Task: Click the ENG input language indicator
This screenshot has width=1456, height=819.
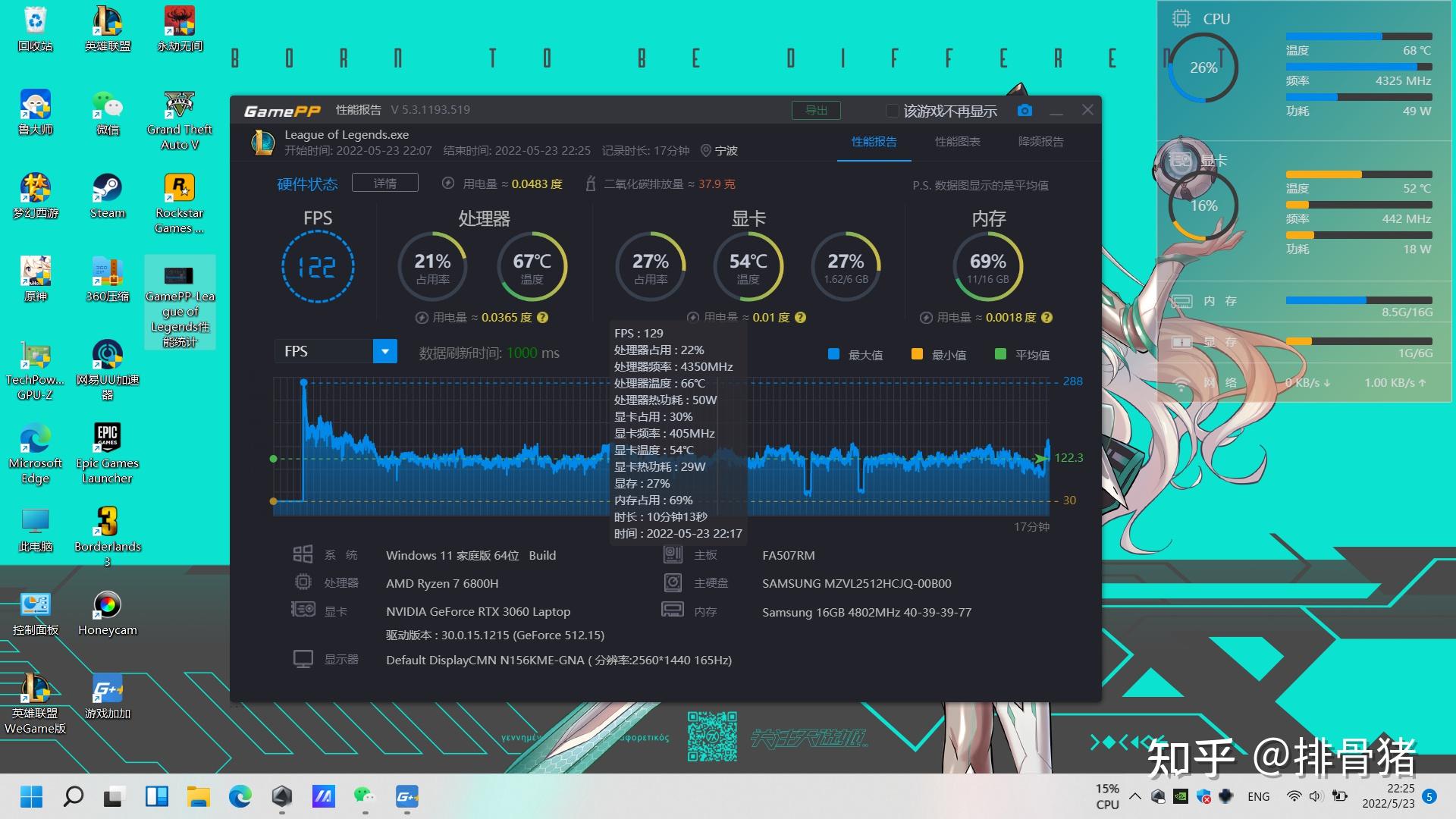Action: pos(1258,796)
